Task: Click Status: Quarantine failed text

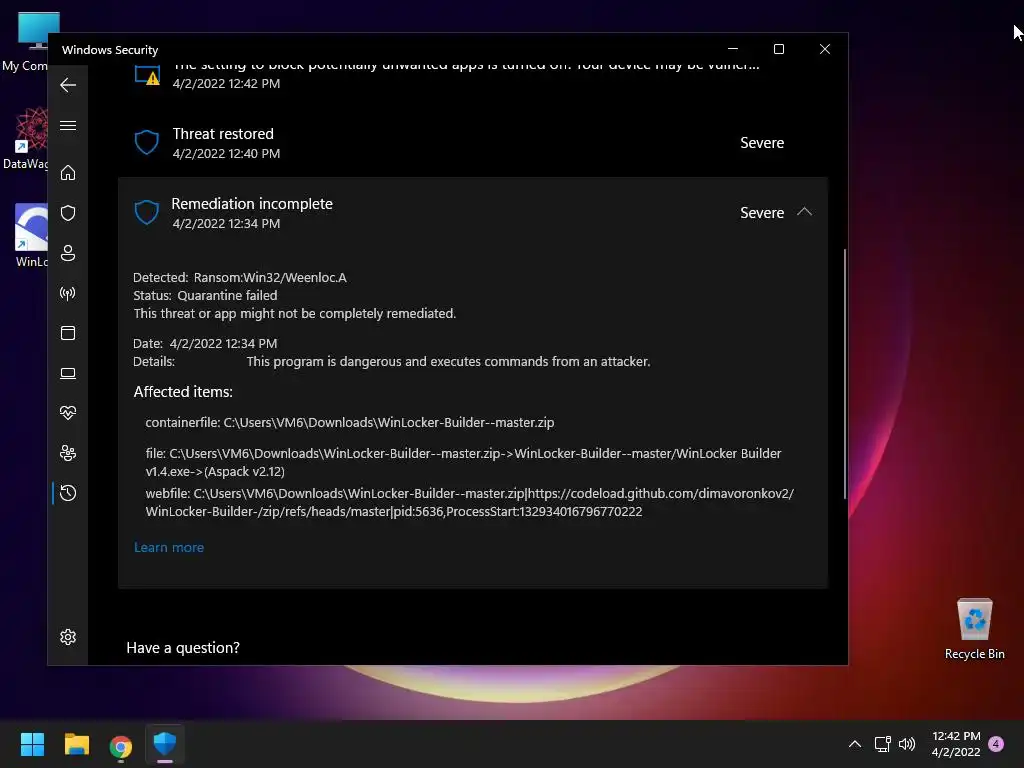Action: pyautogui.click(x=205, y=296)
